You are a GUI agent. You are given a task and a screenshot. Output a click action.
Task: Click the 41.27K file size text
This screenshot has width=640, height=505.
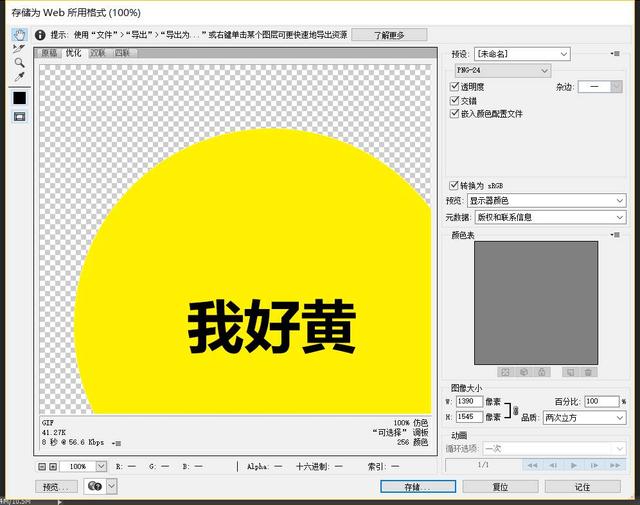click(53, 432)
